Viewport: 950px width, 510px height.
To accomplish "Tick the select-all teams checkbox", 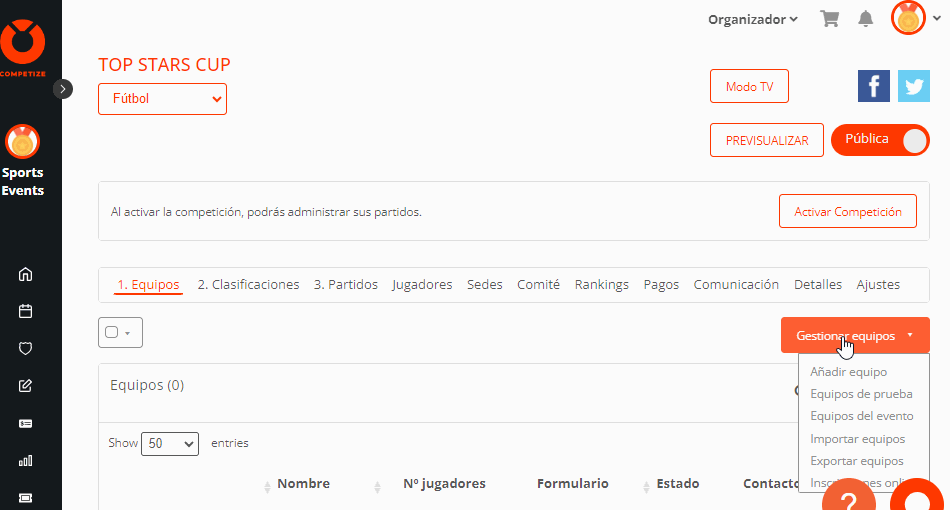I will tap(111, 332).
